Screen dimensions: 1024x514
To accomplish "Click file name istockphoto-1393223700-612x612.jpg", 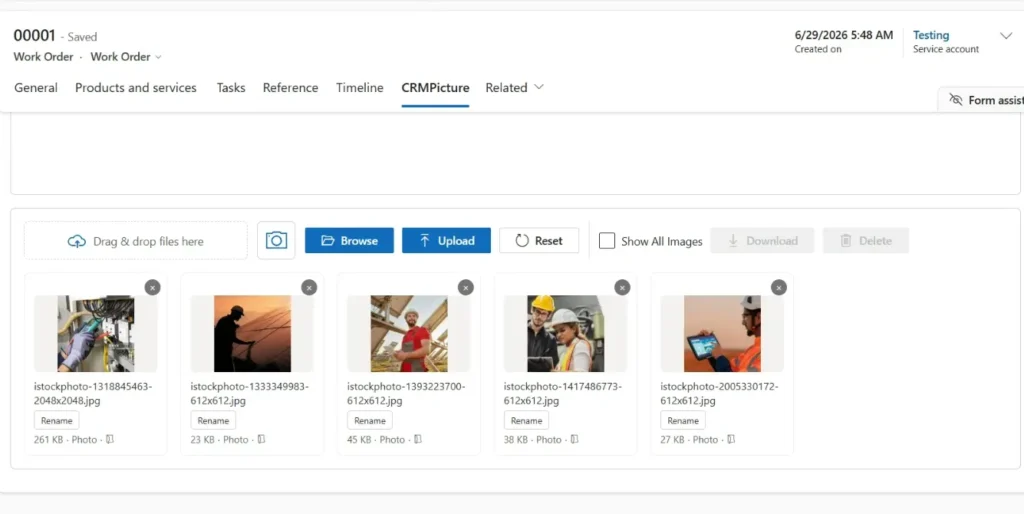I will 406,393.
